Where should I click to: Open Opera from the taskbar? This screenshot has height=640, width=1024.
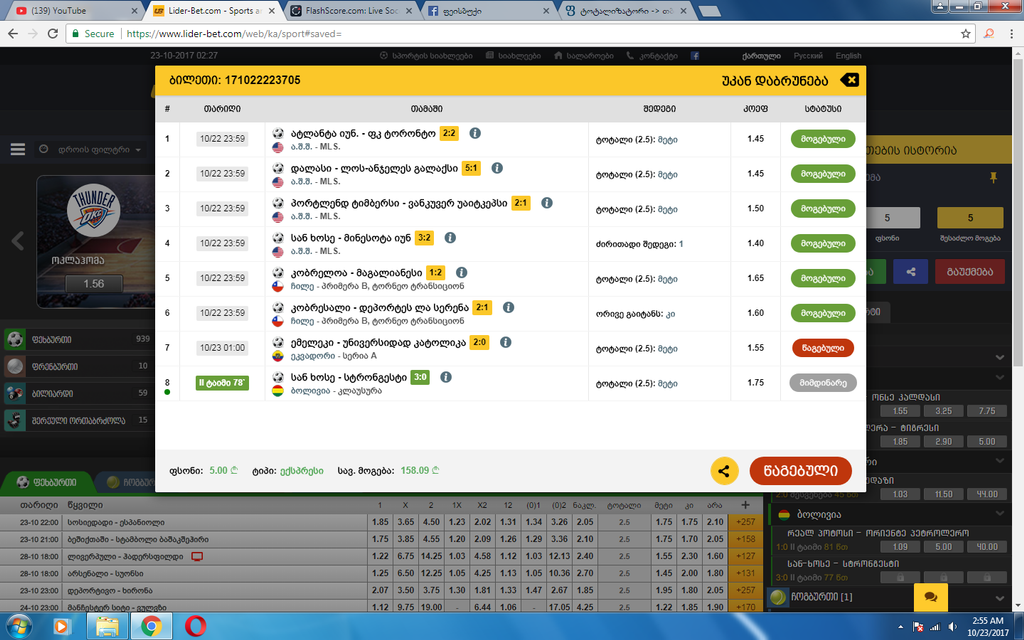point(195,627)
